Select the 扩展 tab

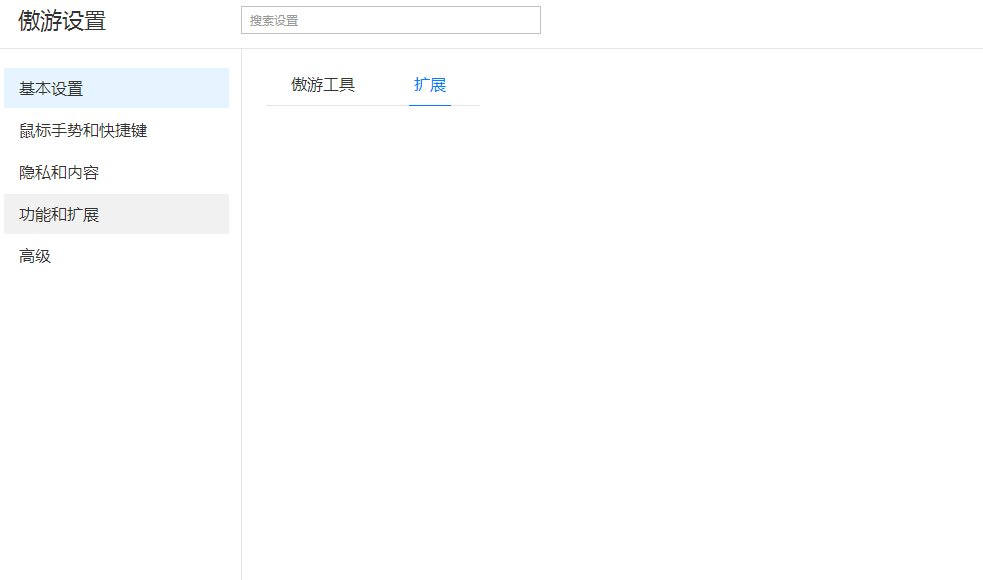(430, 85)
